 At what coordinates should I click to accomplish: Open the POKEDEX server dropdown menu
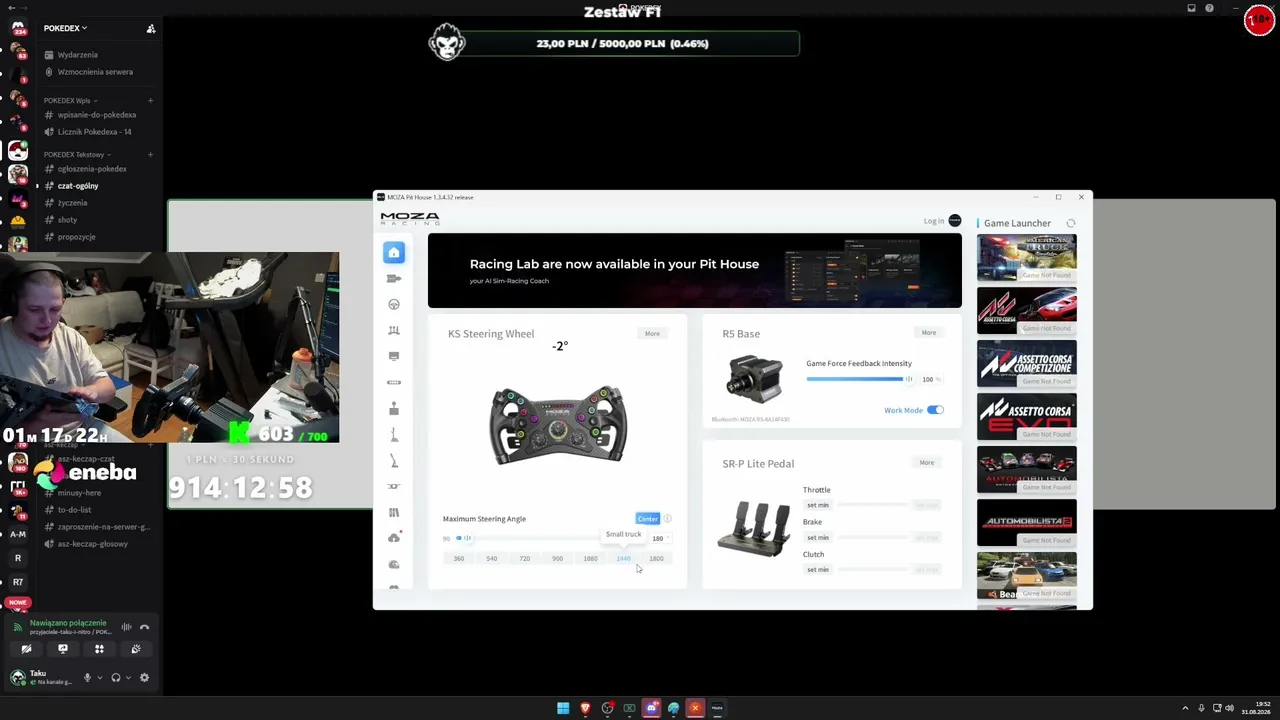pyautogui.click(x=65, y=28)
